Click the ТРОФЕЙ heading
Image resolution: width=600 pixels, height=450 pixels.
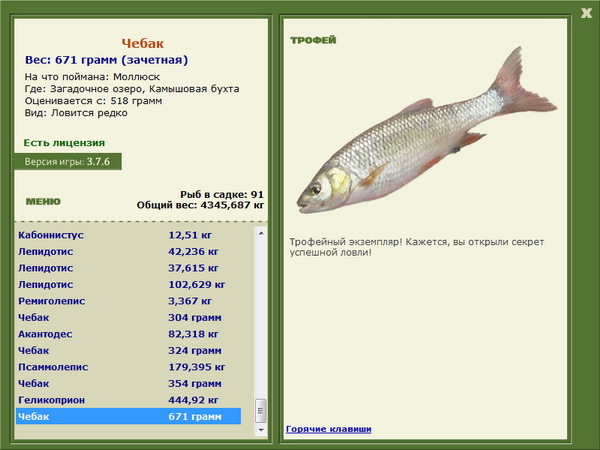coord(313,40)
